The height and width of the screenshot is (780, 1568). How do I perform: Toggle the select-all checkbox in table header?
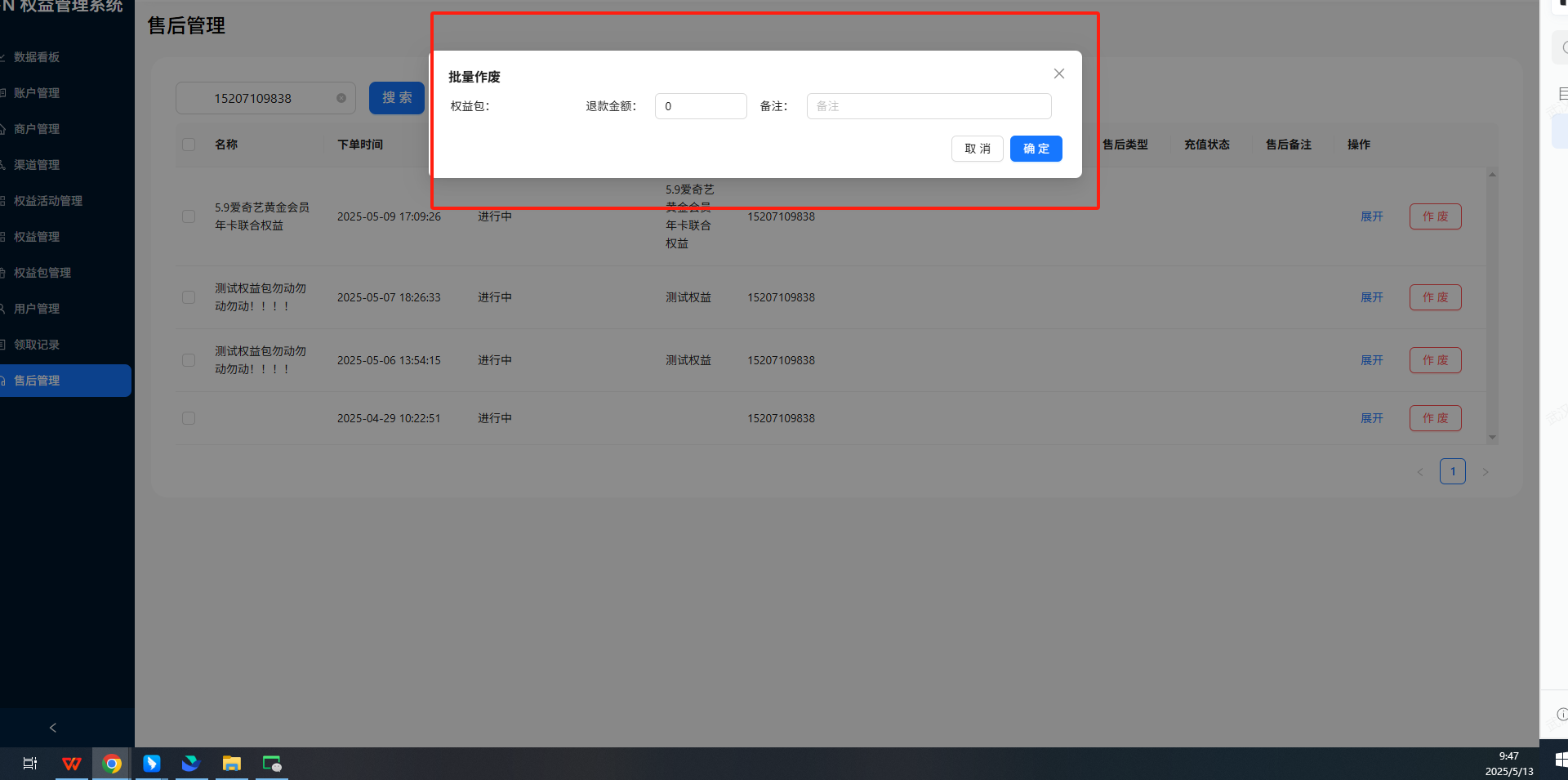pyautogui.click(x=189, y=145)
